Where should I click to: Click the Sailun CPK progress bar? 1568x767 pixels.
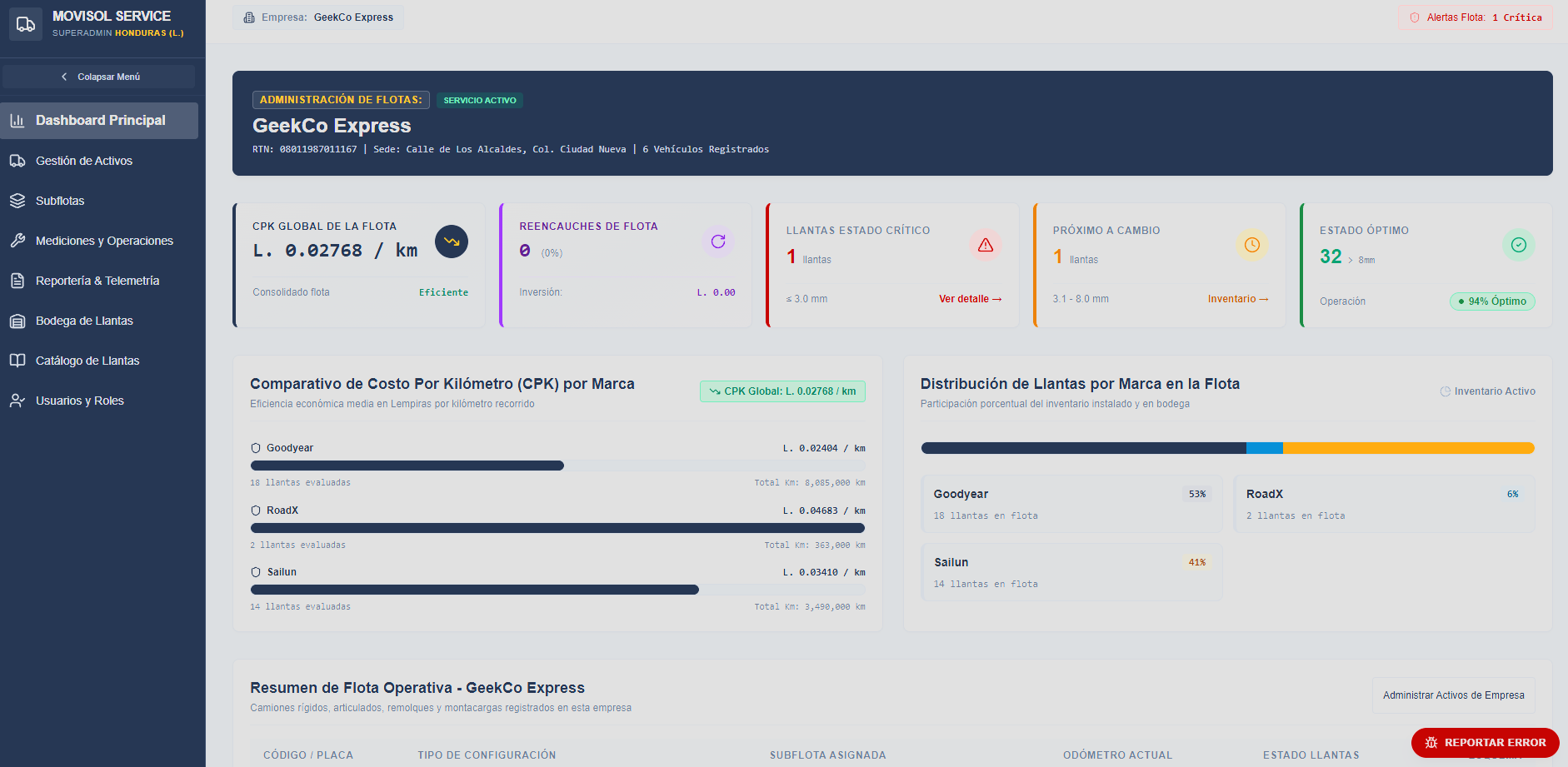click(557, 590)
